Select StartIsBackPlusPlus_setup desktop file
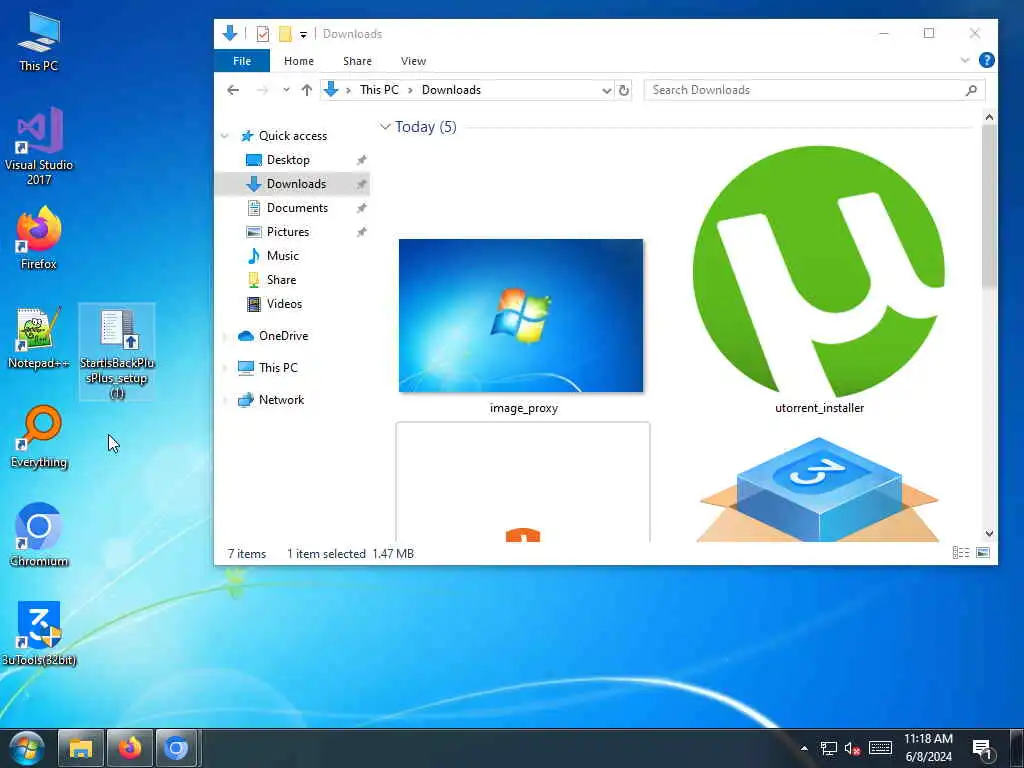Screen dimensions: 1024x768 (x=117, y=353)
